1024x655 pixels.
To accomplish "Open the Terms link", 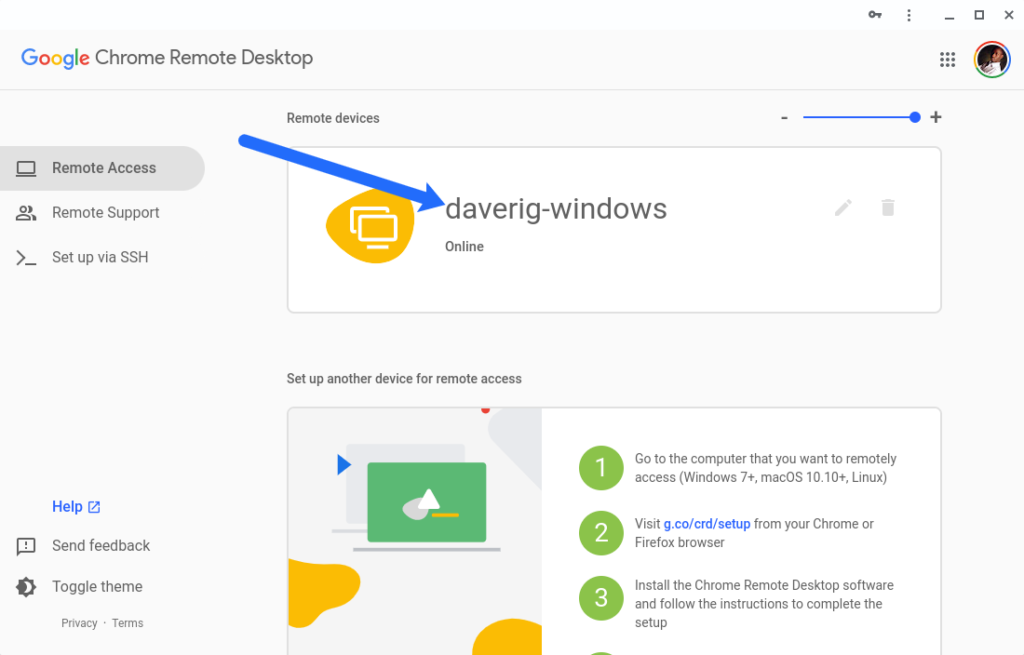I will (127, 623).
